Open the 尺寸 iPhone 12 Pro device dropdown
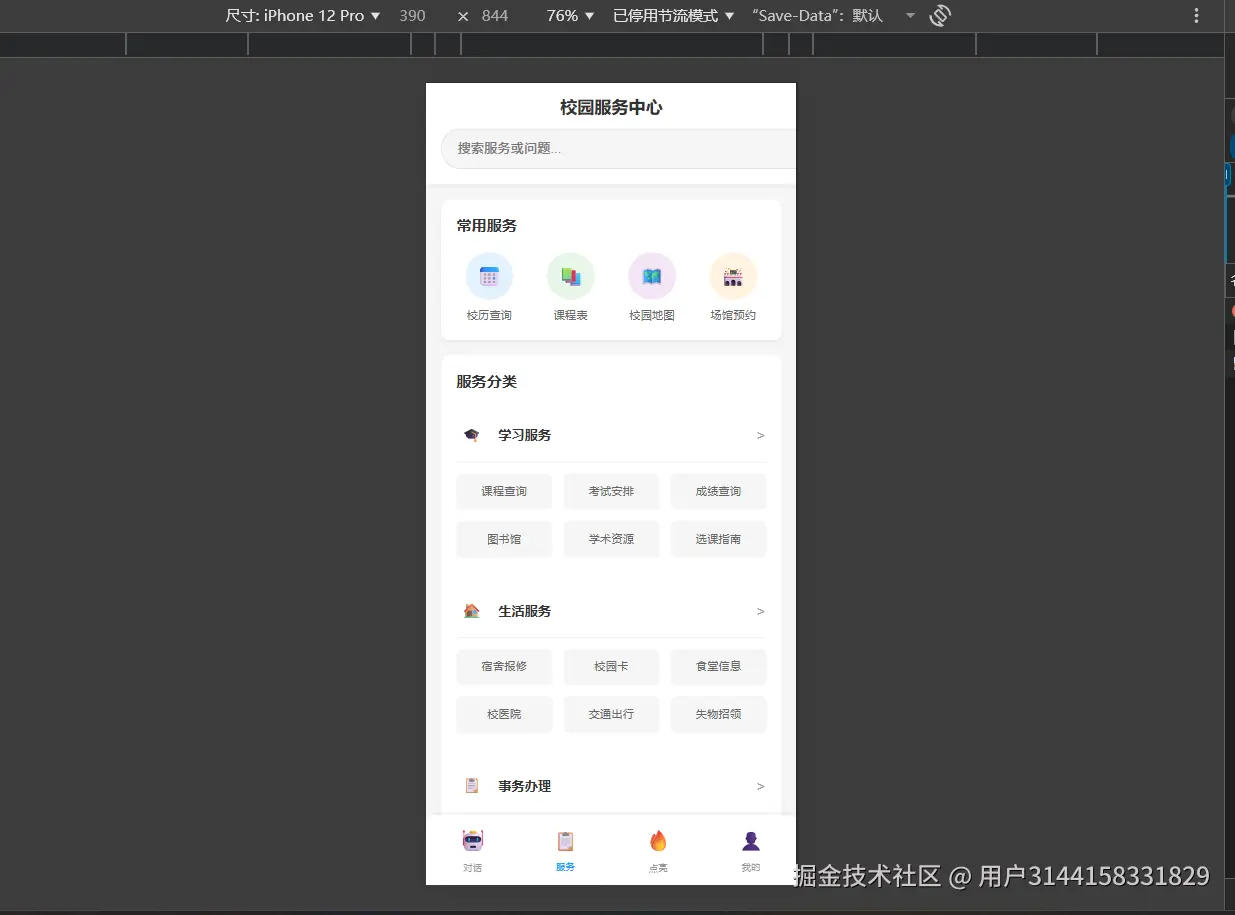 click(x=303, y=15)
